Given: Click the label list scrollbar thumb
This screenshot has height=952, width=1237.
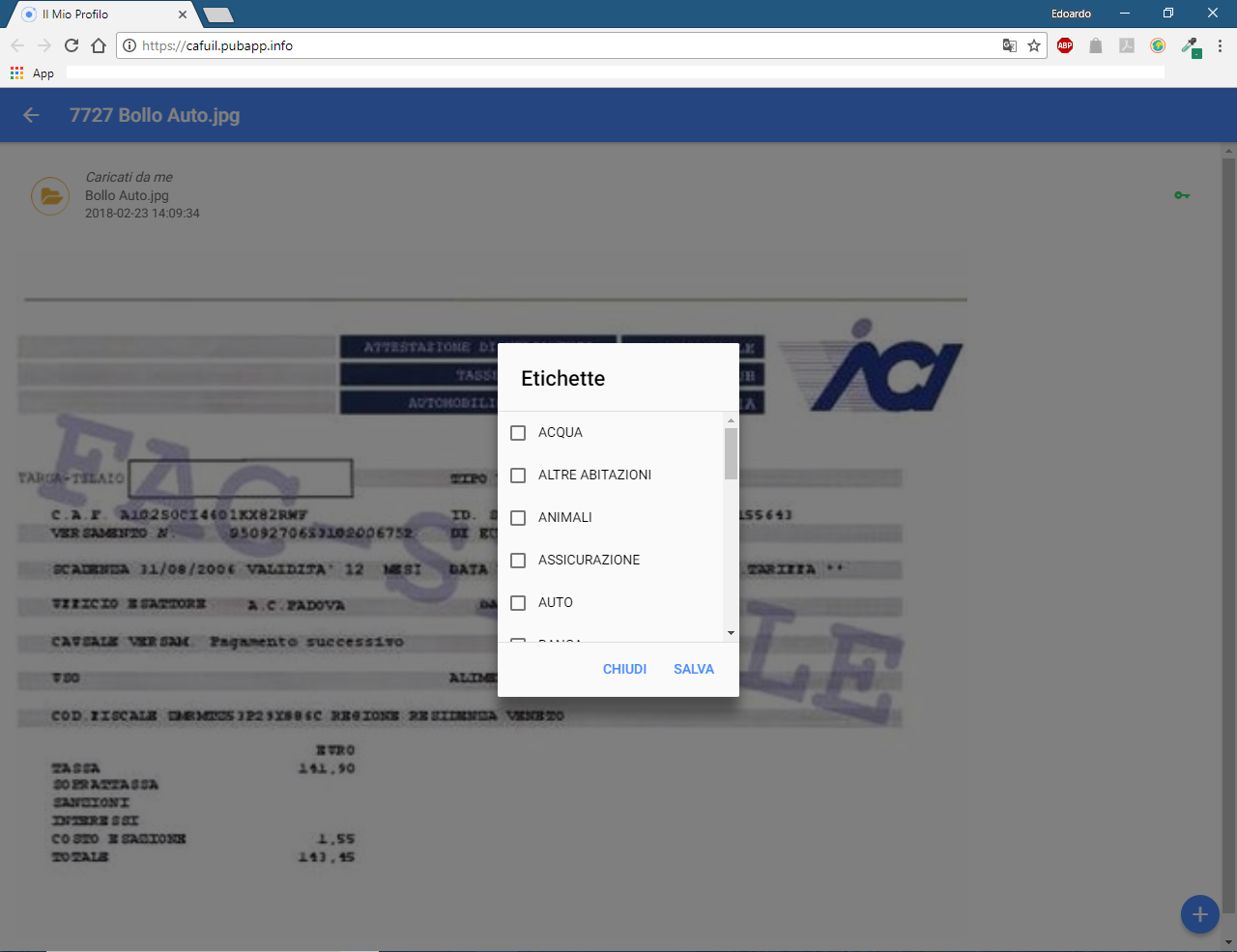Looking at the screenshot, I should (x=731, y=453).
